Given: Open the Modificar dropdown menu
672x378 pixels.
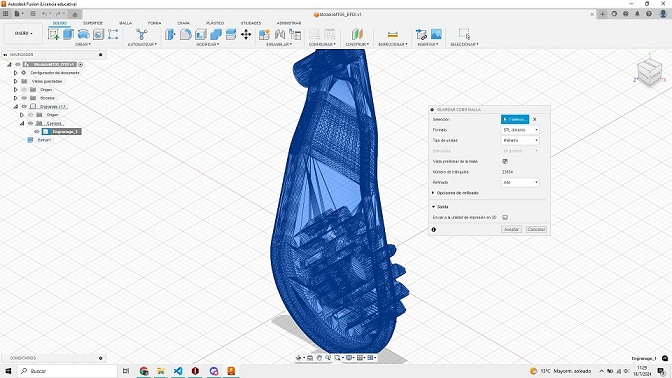Looking at the screenshot, I should coord(208,45).
